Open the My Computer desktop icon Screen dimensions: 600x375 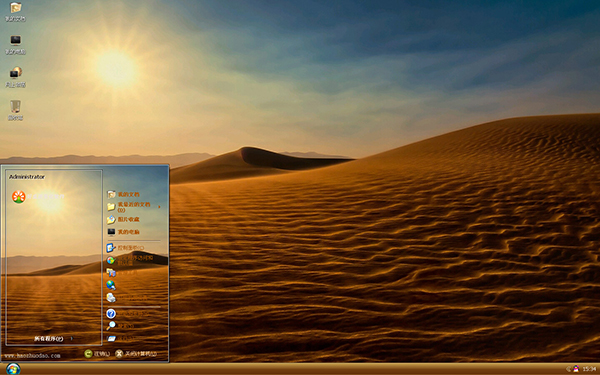[16, 44]
